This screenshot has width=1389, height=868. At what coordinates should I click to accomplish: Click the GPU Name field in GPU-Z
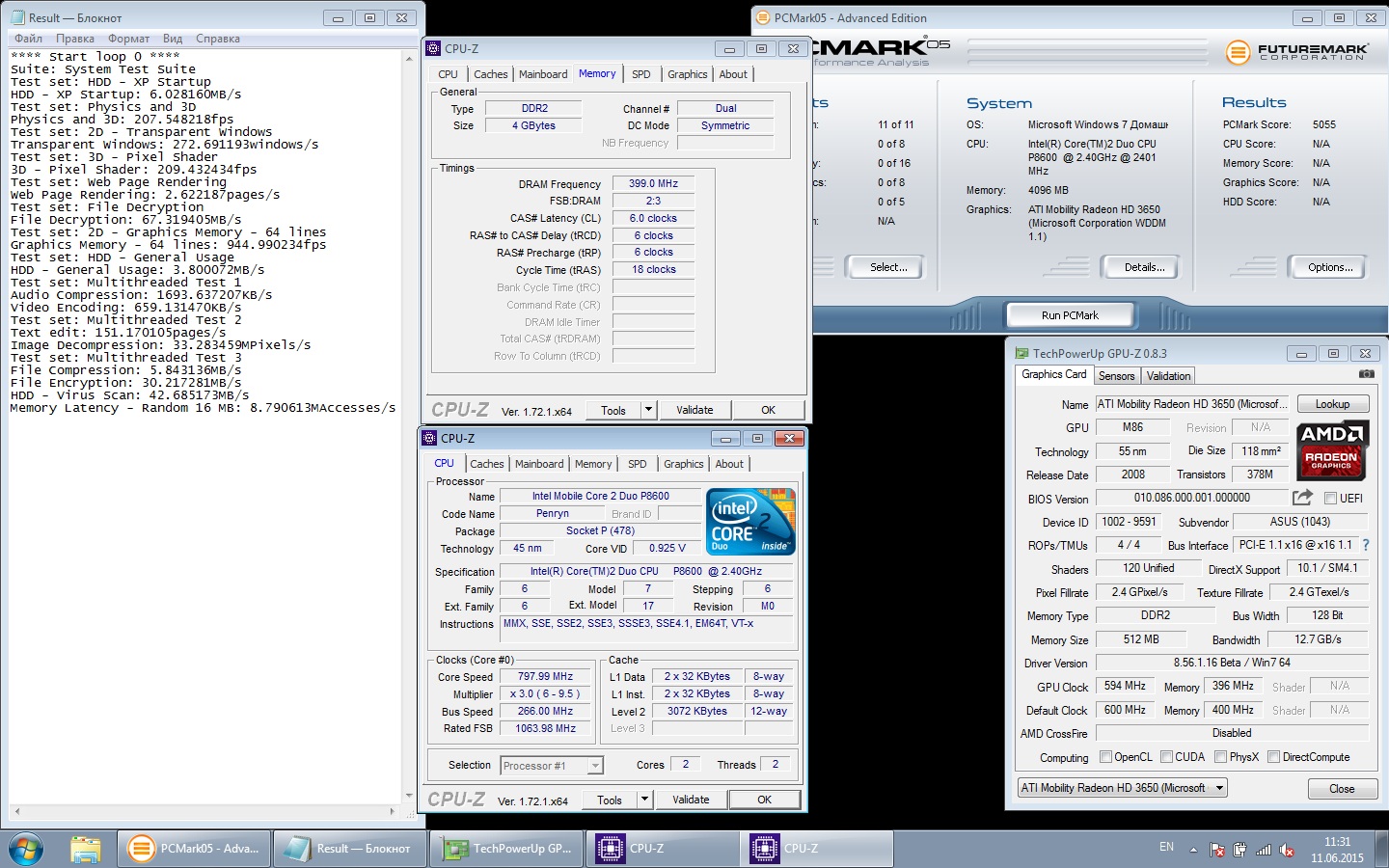[x=1191, y=404]
